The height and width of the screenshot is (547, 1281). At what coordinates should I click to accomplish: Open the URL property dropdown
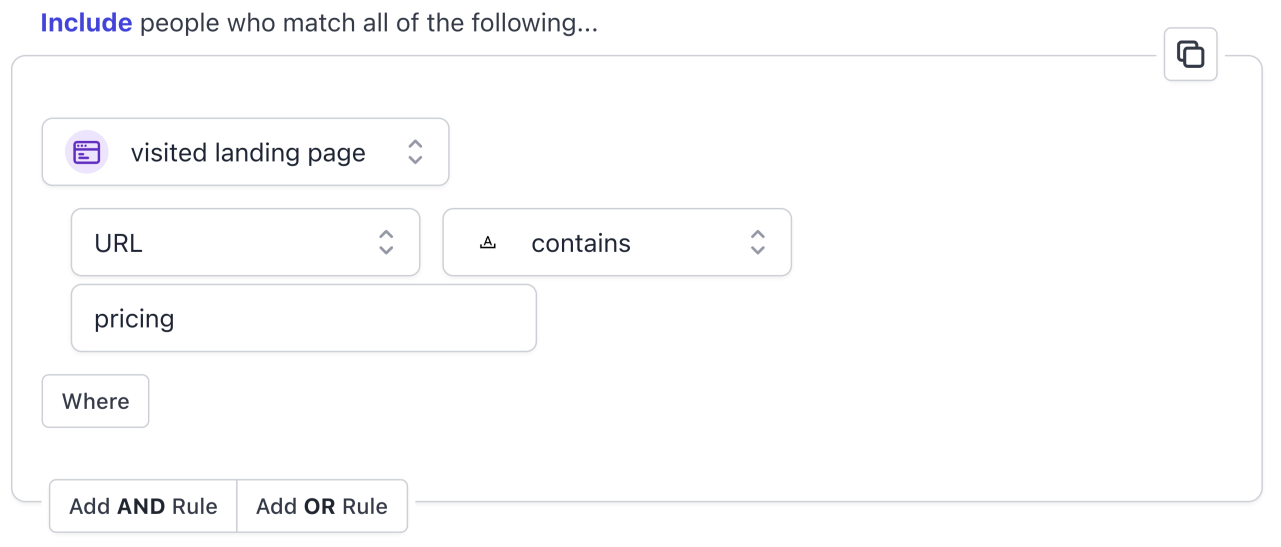pyautogui.click(x=245, y=243)
